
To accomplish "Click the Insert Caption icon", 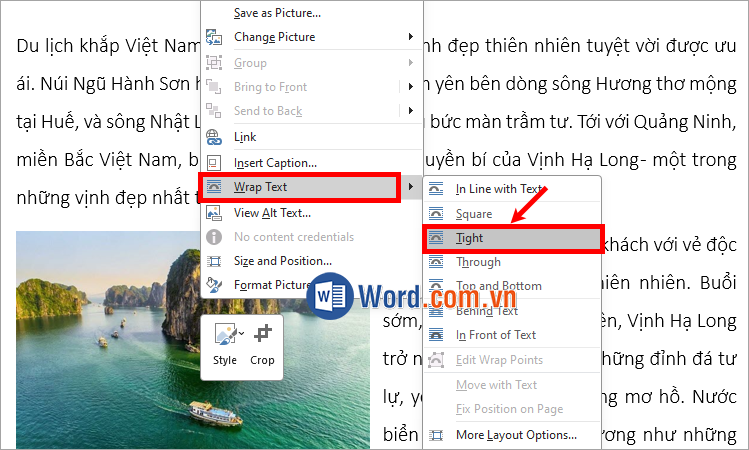I will 214,163.
